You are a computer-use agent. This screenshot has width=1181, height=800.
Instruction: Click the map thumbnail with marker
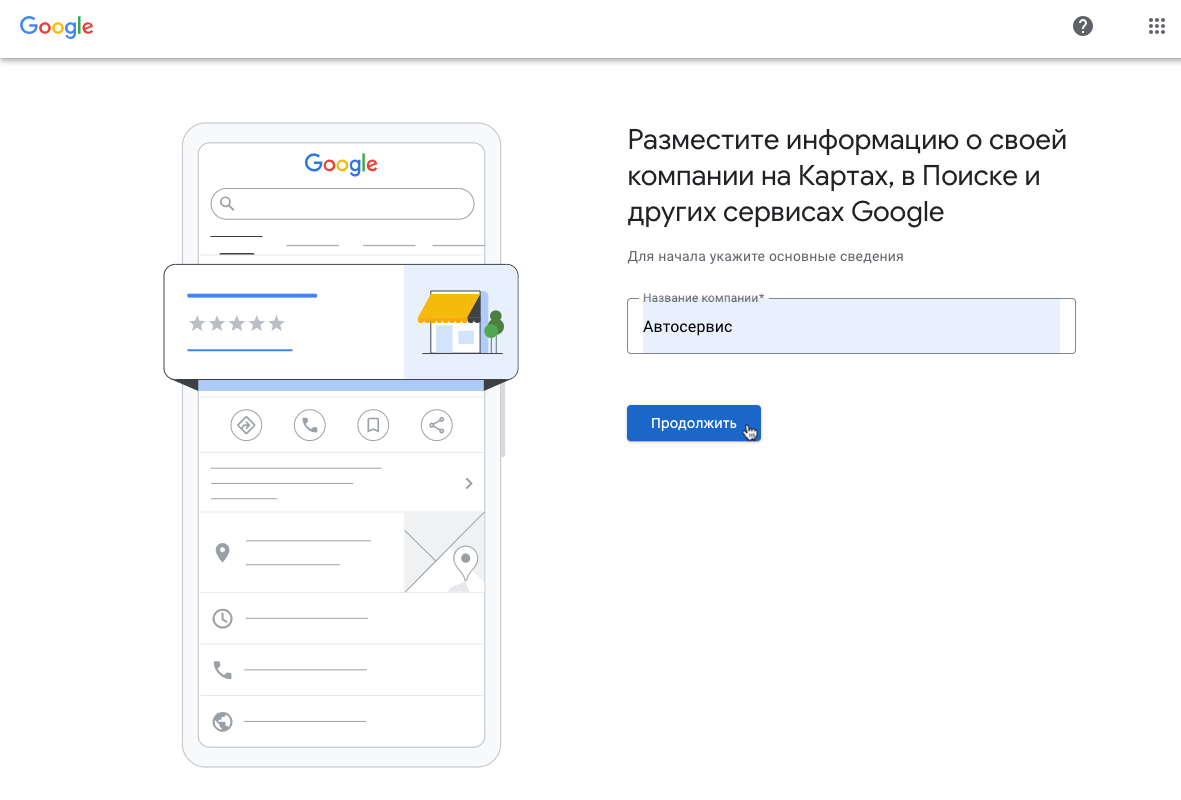444,552
